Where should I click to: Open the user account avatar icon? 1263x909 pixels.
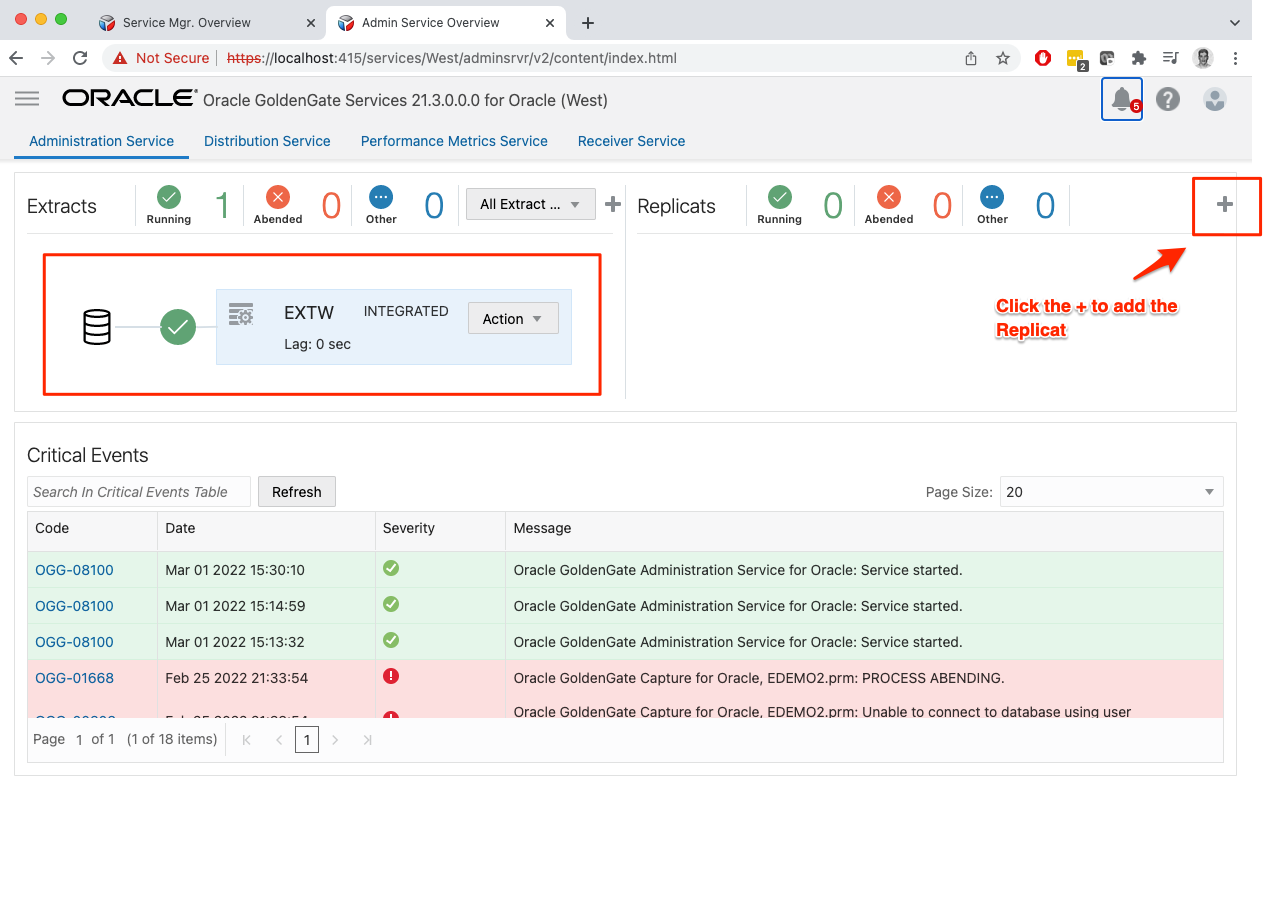pos(1214,99)
